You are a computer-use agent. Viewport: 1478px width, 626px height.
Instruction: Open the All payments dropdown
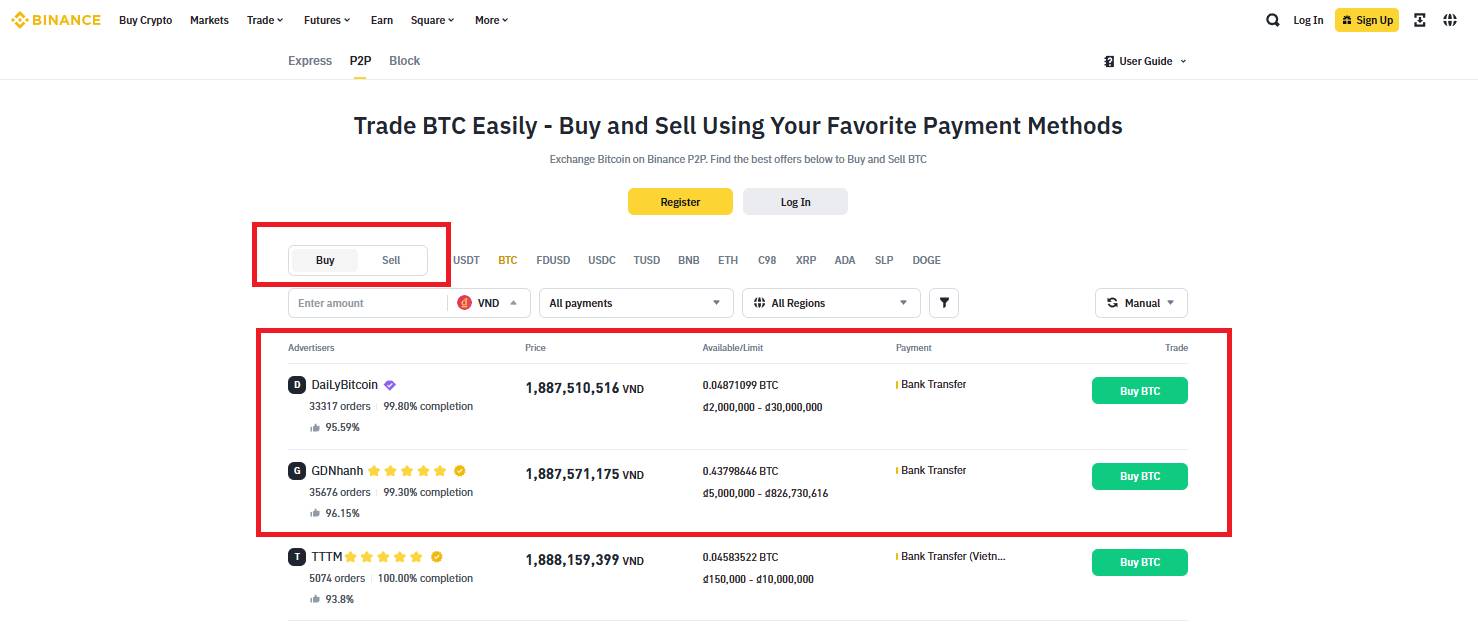(x=636, y=303)
